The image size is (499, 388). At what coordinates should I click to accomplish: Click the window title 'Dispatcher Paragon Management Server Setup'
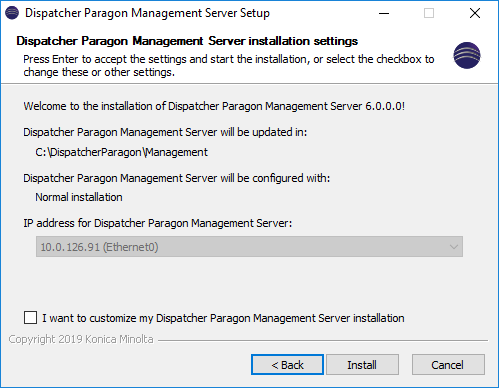pos(147,13)
